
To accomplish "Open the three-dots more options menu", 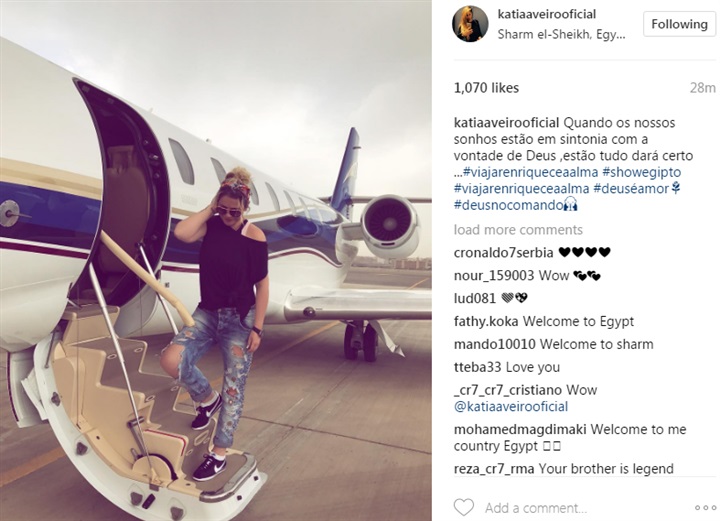I will point(705,508).
